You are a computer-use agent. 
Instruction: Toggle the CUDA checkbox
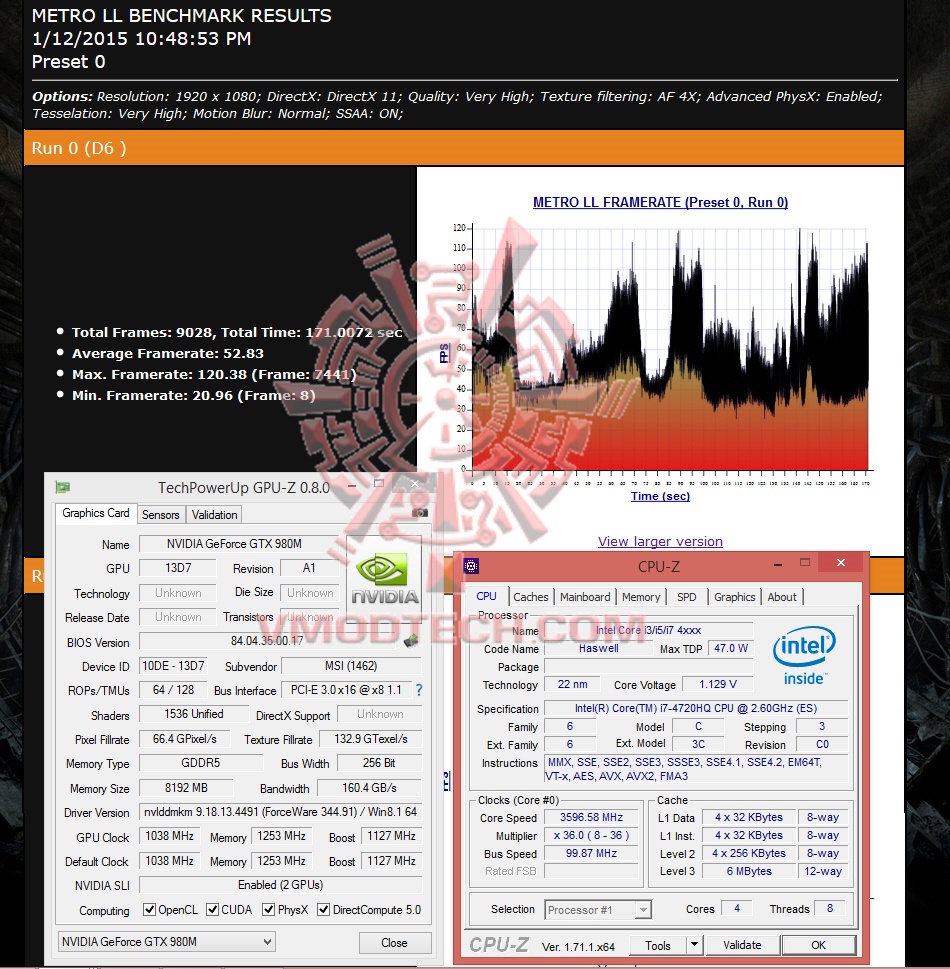point(212,910)
